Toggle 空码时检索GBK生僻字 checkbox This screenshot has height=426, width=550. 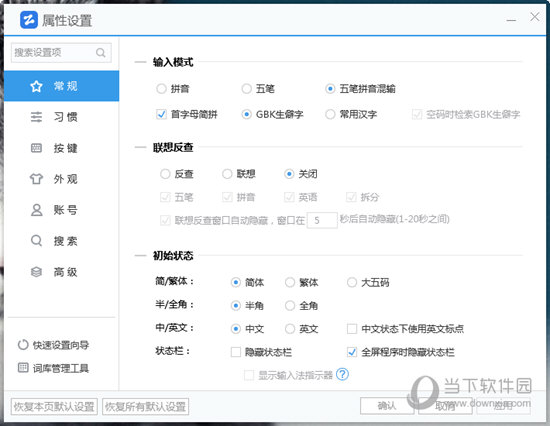pyautogui.click(x=417, y=114)
